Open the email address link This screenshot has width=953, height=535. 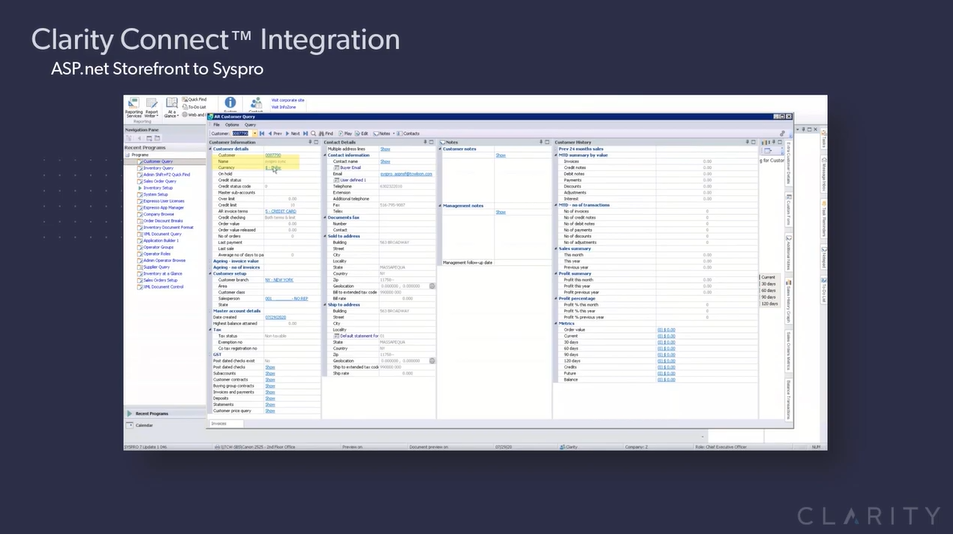click(406, 174)
